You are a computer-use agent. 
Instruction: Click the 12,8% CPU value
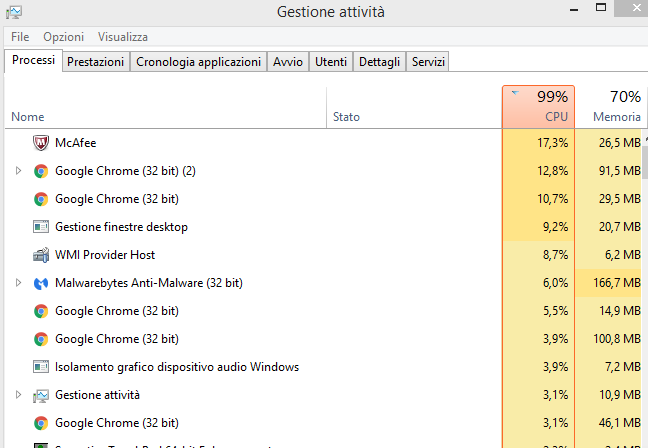pyautogui.click(x=553, y=171)
